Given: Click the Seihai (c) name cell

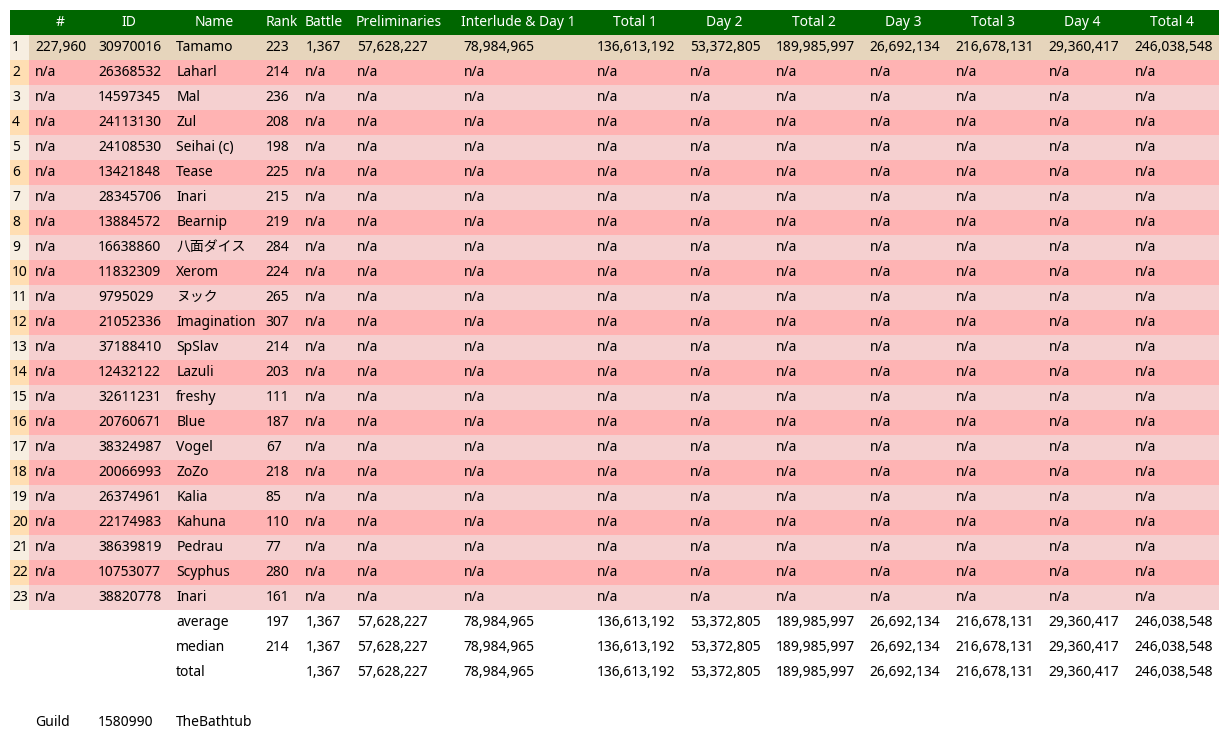Looking at the screenshot, I should 205,146.
